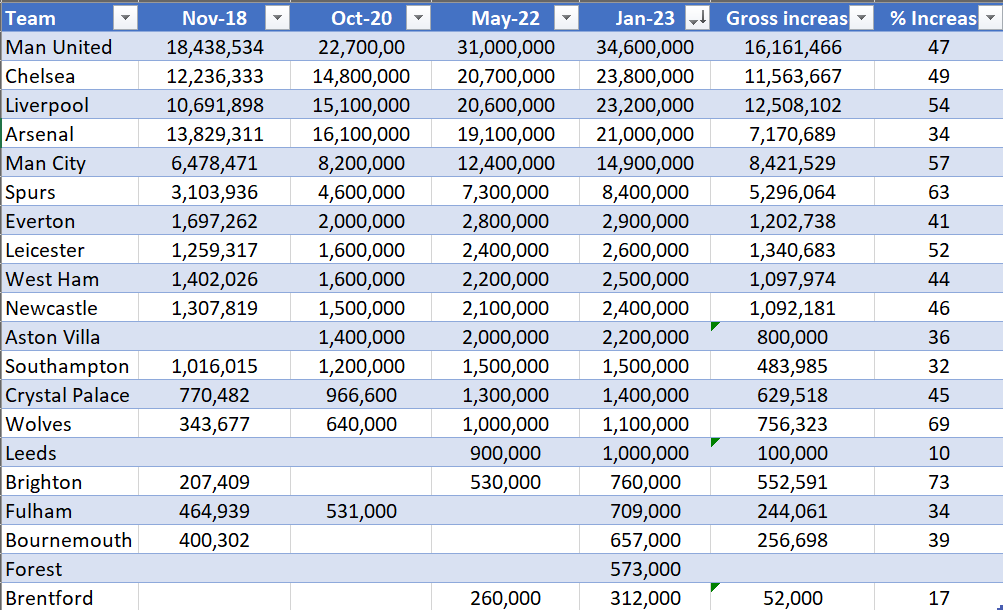The height and width of the screenshot is (610, 1003).
Task: Click the Chelsea team cell
Action: (x=70, y=76)
